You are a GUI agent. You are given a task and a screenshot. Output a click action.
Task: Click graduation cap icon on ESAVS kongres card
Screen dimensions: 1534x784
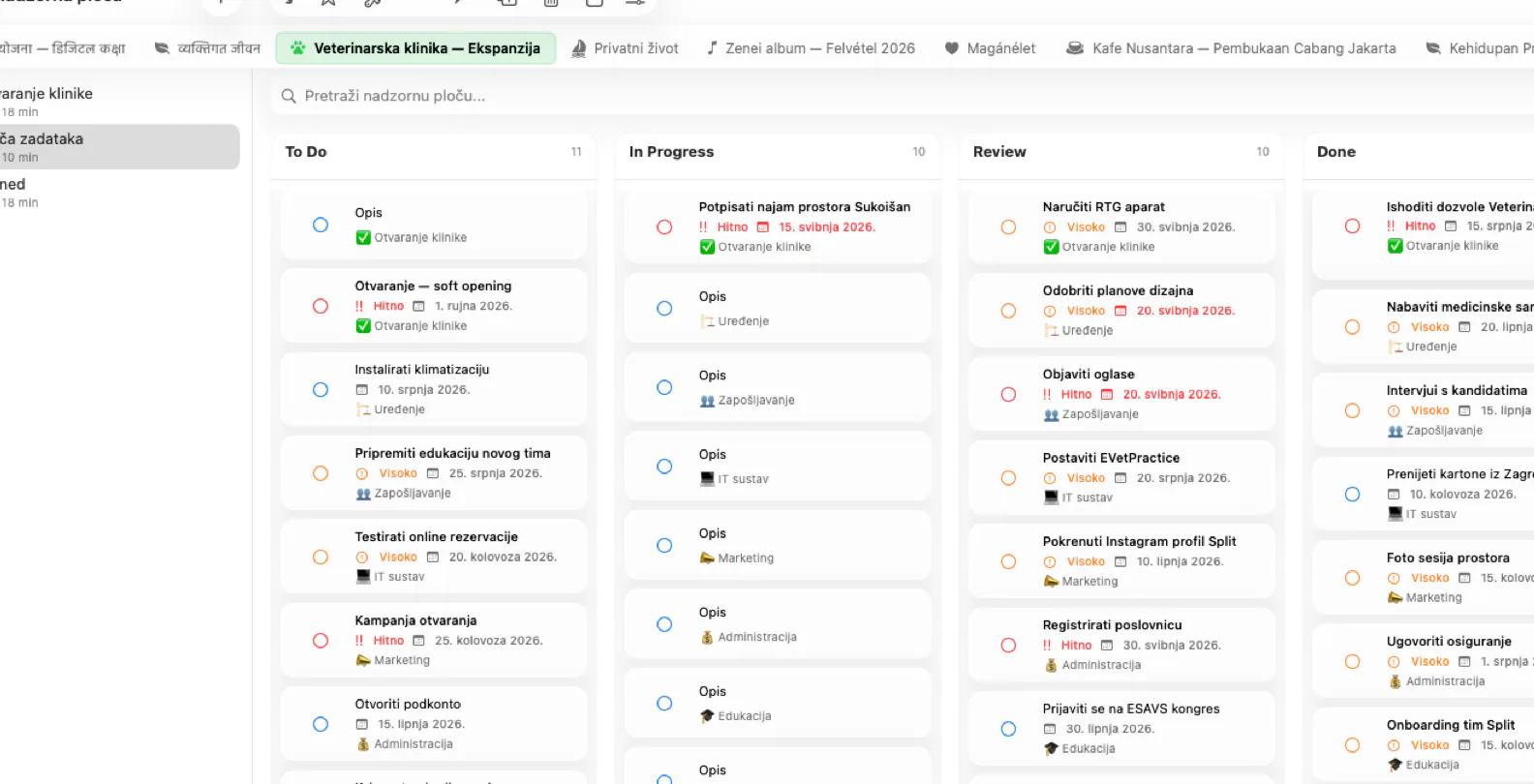1052,748
